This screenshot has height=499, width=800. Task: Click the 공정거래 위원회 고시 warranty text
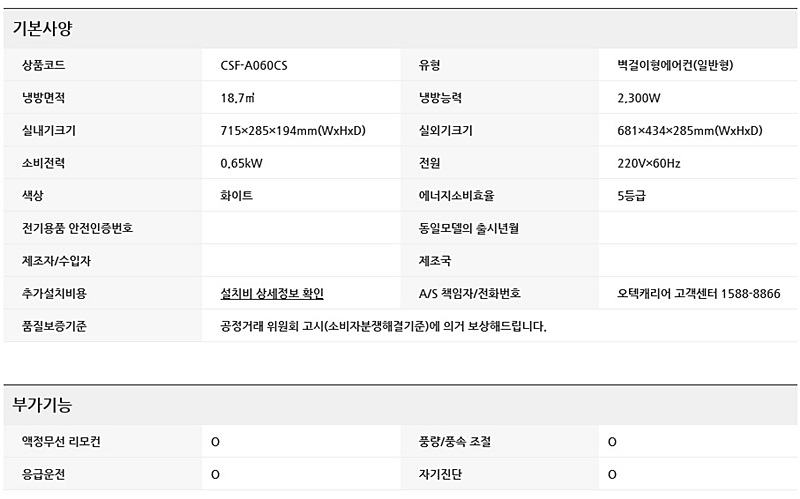pyautogui.click(x=383, y=326)
